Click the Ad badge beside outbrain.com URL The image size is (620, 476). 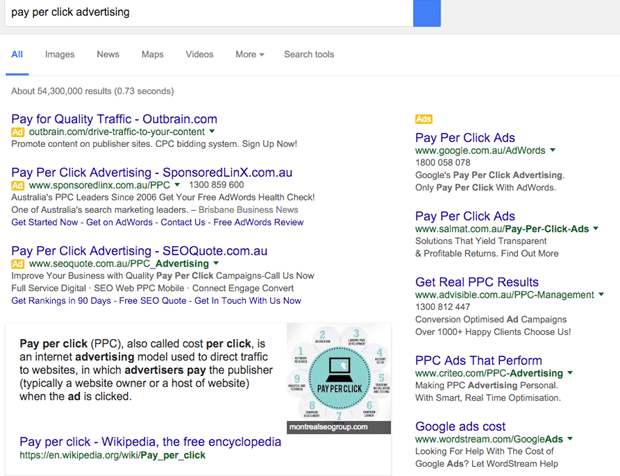pyautogui.click(x=17, y=132)
